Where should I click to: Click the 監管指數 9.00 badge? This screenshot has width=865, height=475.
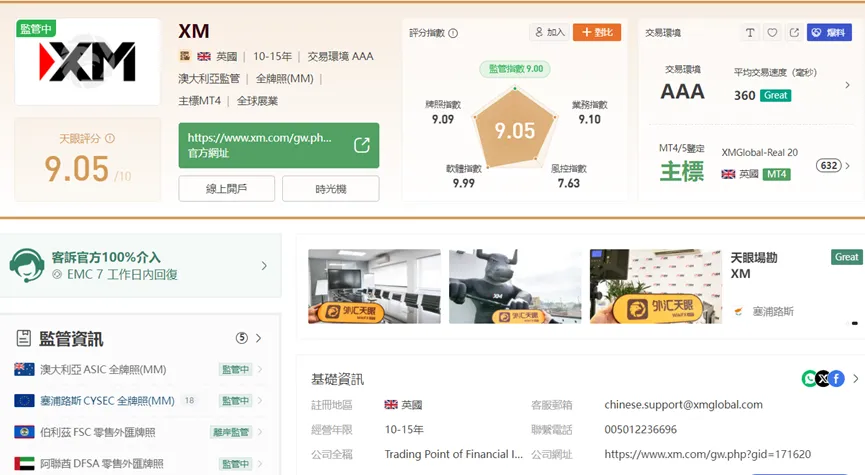[515, 69]
